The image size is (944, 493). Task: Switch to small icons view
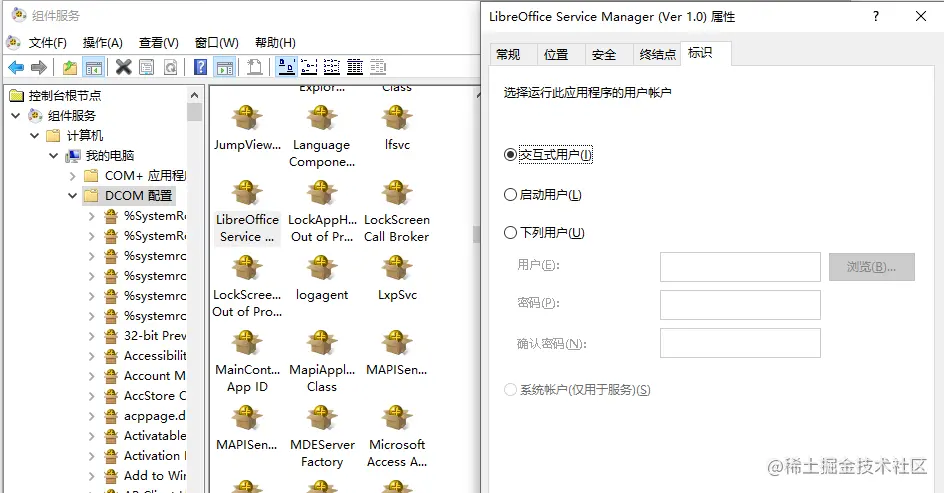(x=309, y=67)
